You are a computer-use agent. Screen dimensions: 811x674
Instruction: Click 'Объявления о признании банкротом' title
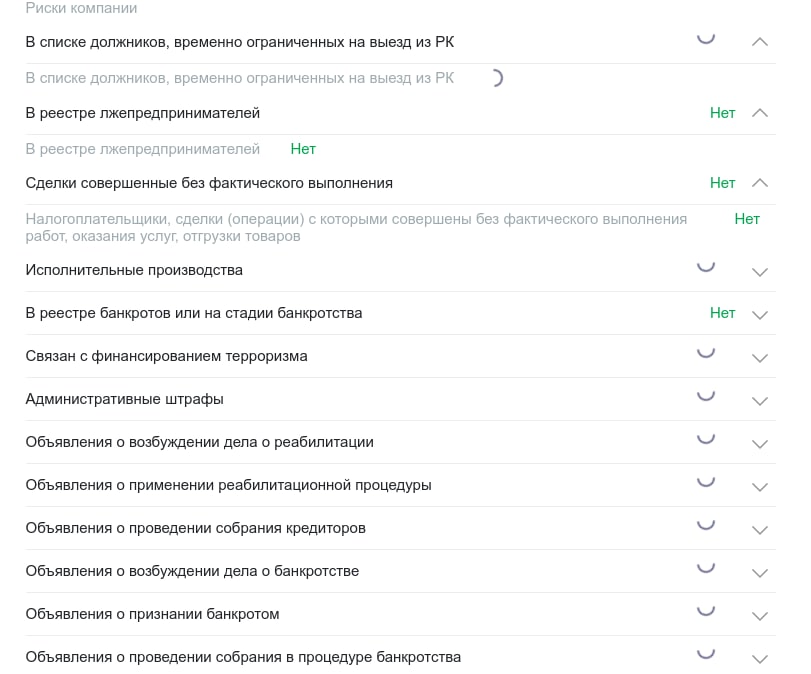coord(153,613)
